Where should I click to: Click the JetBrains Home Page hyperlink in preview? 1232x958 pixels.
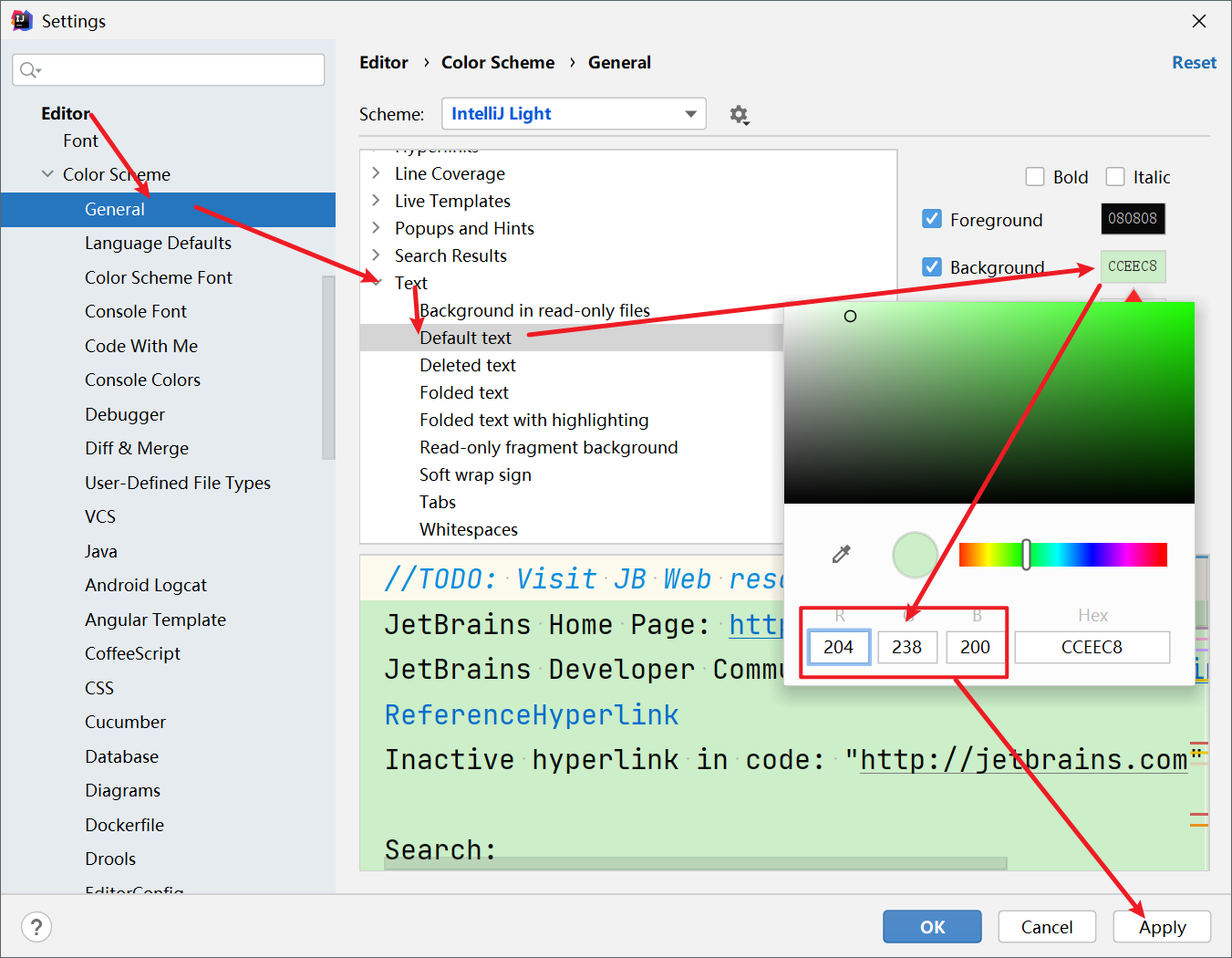[x=756, y=625]
